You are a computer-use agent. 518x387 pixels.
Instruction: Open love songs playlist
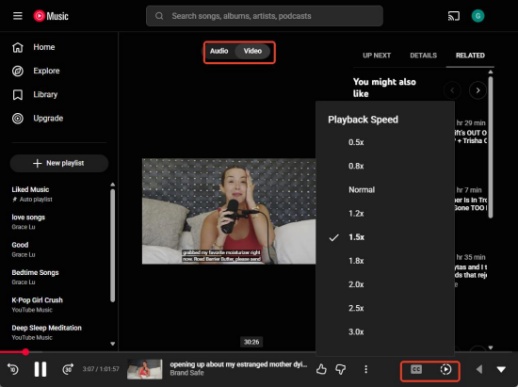tap(28, 222)
